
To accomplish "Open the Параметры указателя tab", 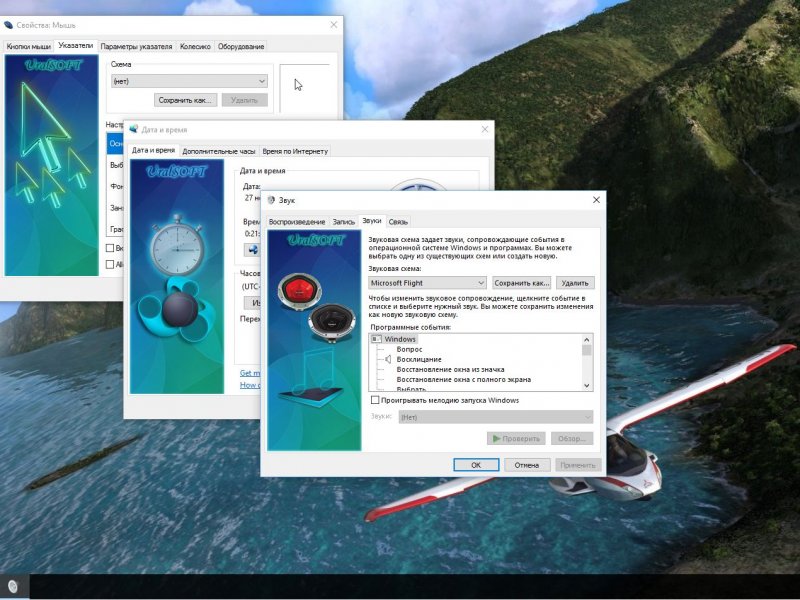I will click(136, 46).
